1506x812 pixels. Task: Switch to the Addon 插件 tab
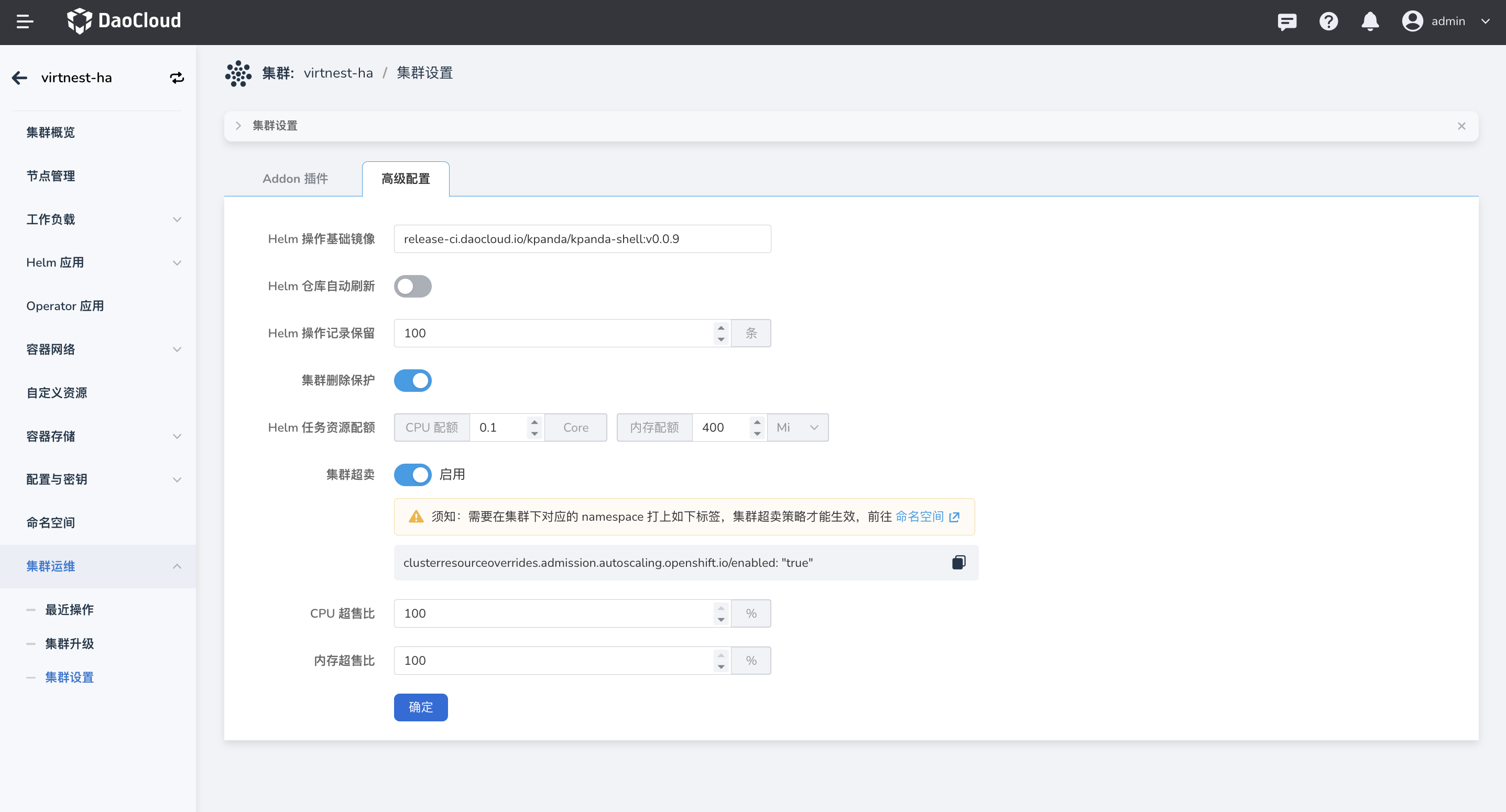pos(294,179)
